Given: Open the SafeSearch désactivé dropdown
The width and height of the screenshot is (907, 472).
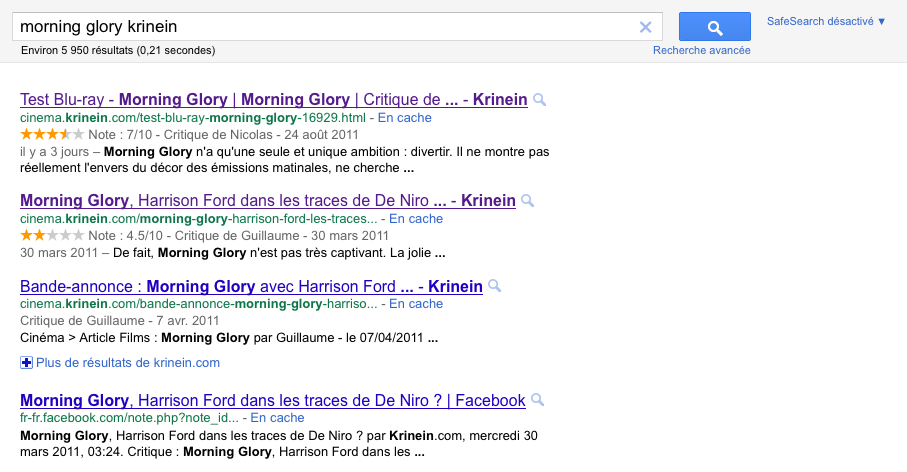Looking at the screenshot, I should click(826, 21).
